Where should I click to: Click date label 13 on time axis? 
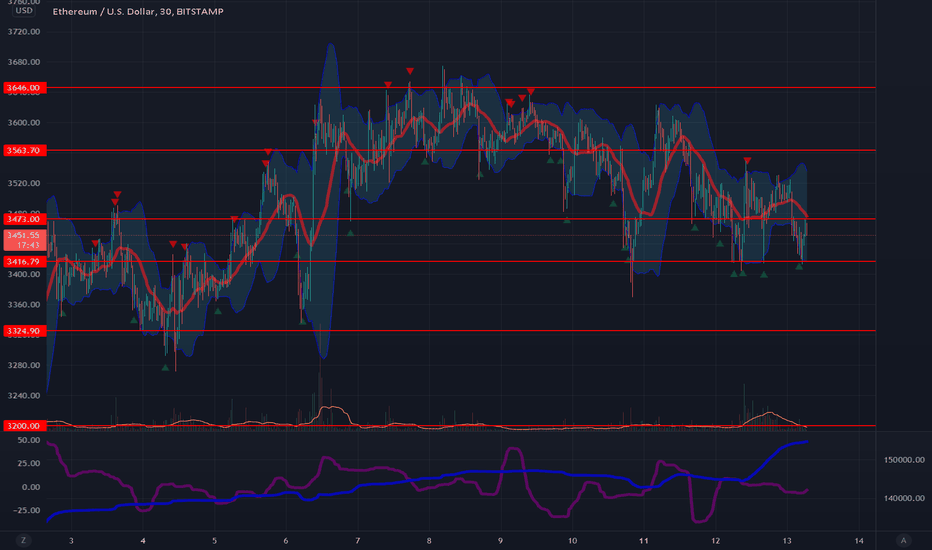(787, 540)
